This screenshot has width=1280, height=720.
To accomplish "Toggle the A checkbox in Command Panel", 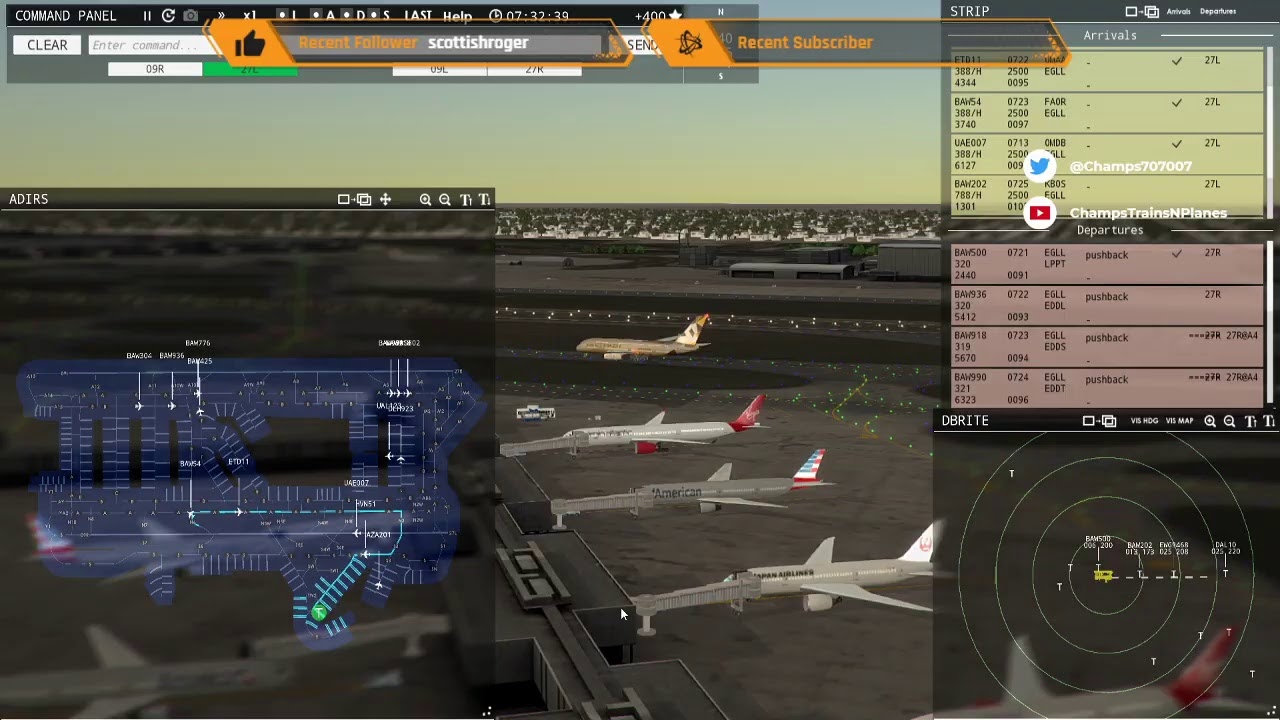I will coord(316,16).
